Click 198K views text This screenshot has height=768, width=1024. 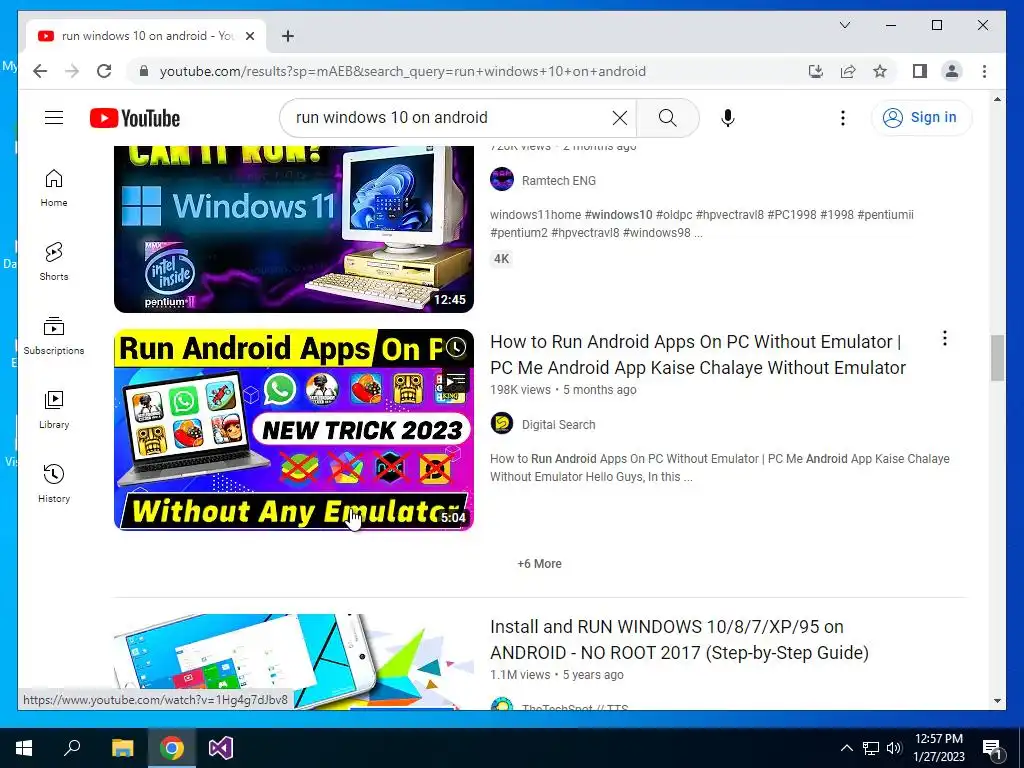point(520,390)
